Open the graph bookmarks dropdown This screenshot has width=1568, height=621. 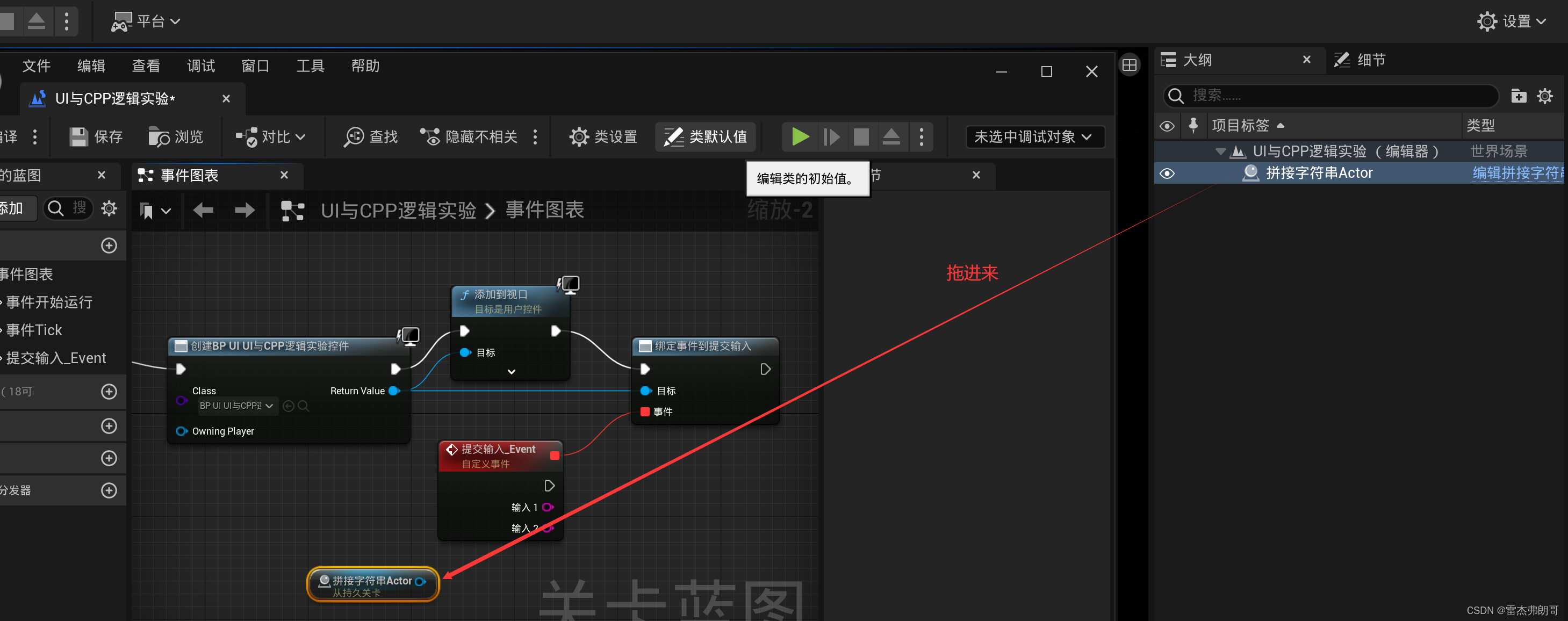(x=155, y=211)
